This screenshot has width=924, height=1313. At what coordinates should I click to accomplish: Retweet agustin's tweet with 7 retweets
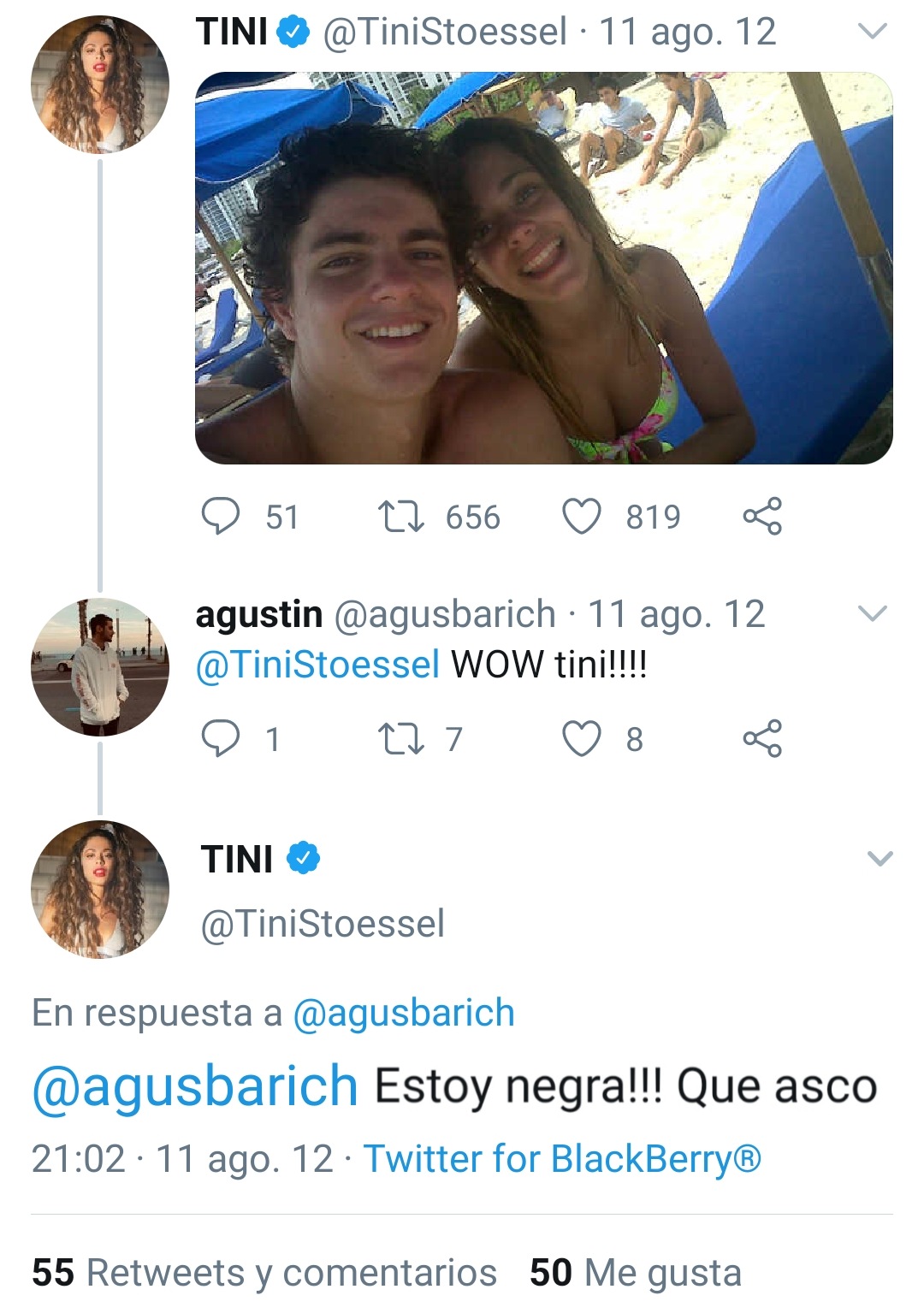(400, 739)
